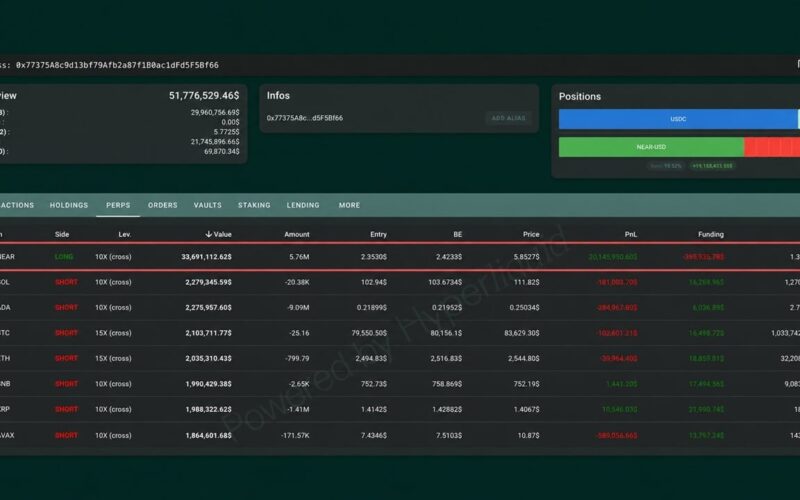Click XRP amount -1.41M
The width and height of the screenshot is (800, 500).
(298, 410)
